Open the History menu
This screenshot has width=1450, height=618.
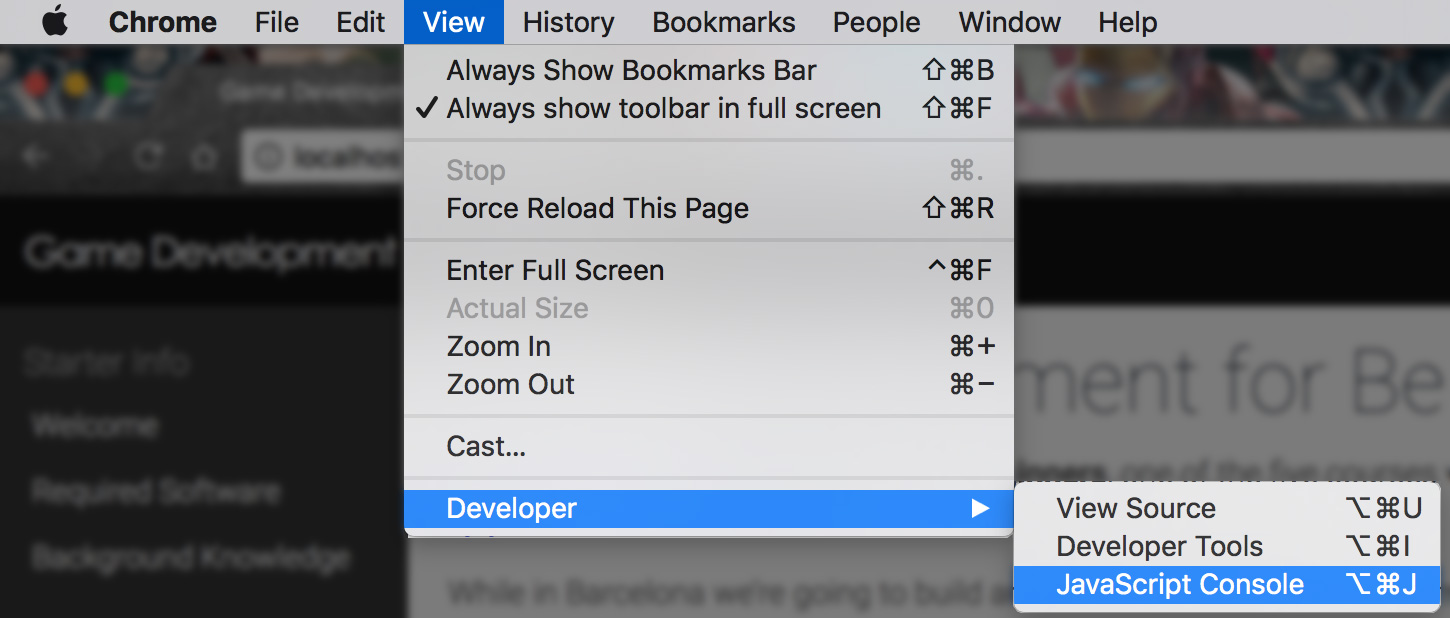[568, 22]
